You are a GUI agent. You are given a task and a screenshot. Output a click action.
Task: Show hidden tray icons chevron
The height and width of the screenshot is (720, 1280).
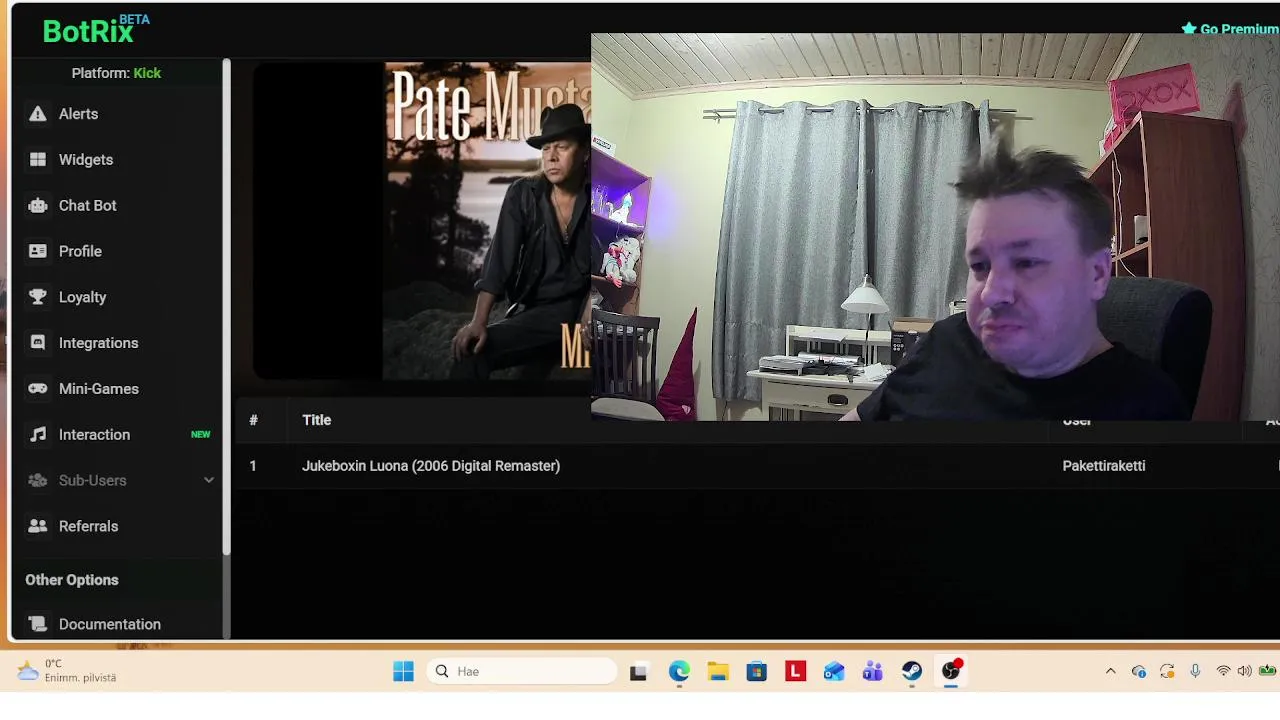(1110, 672)
